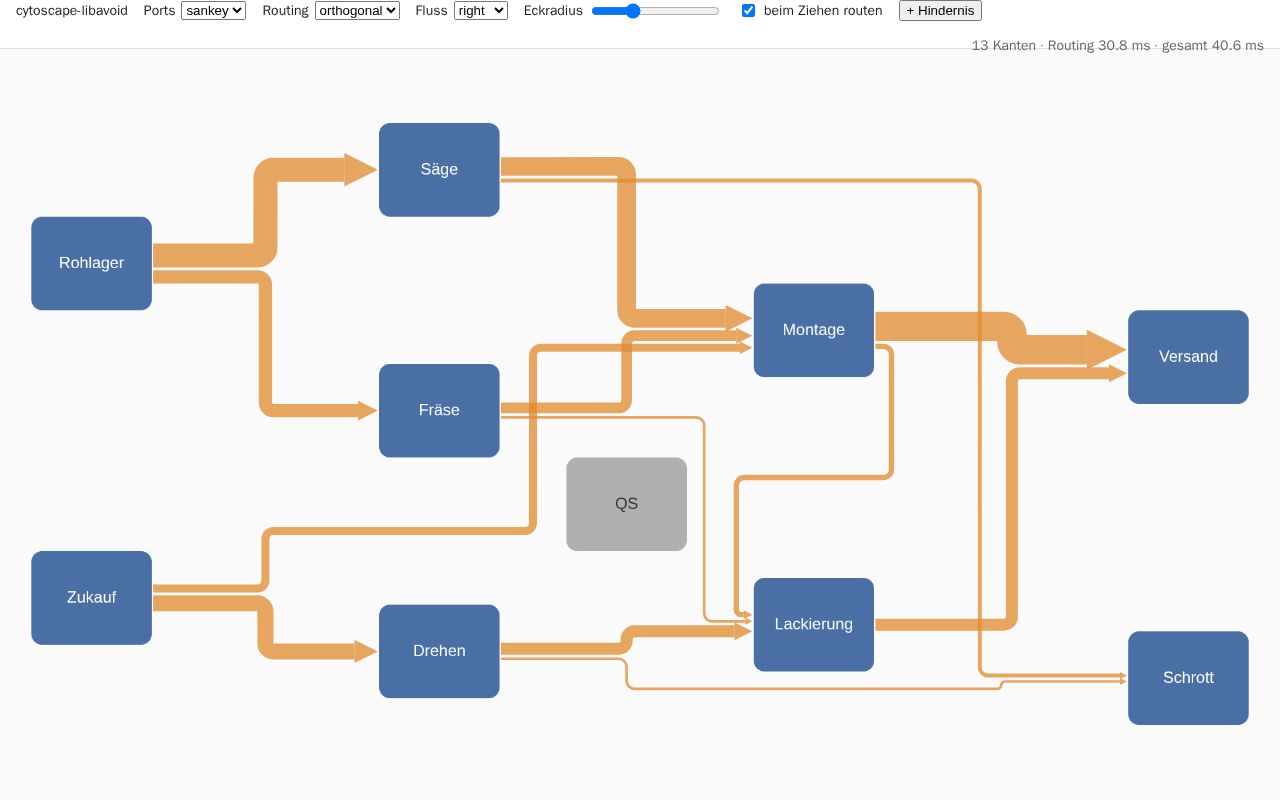This screenshot has height=800, width=1280.
Task: Open the Fluss dropdown set to right
Action: click(x=481, y=11)
